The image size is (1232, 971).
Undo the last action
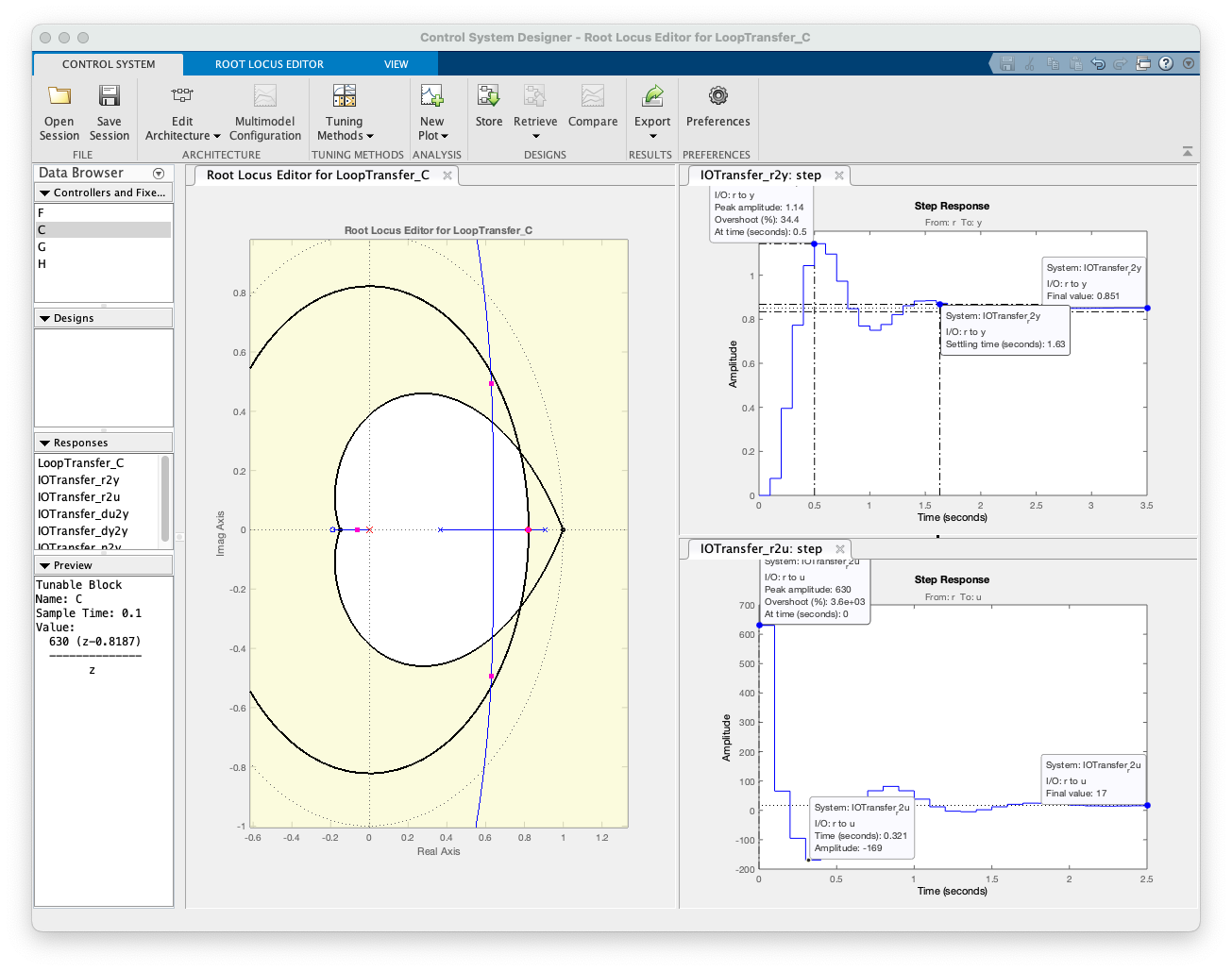point(1098,64)
